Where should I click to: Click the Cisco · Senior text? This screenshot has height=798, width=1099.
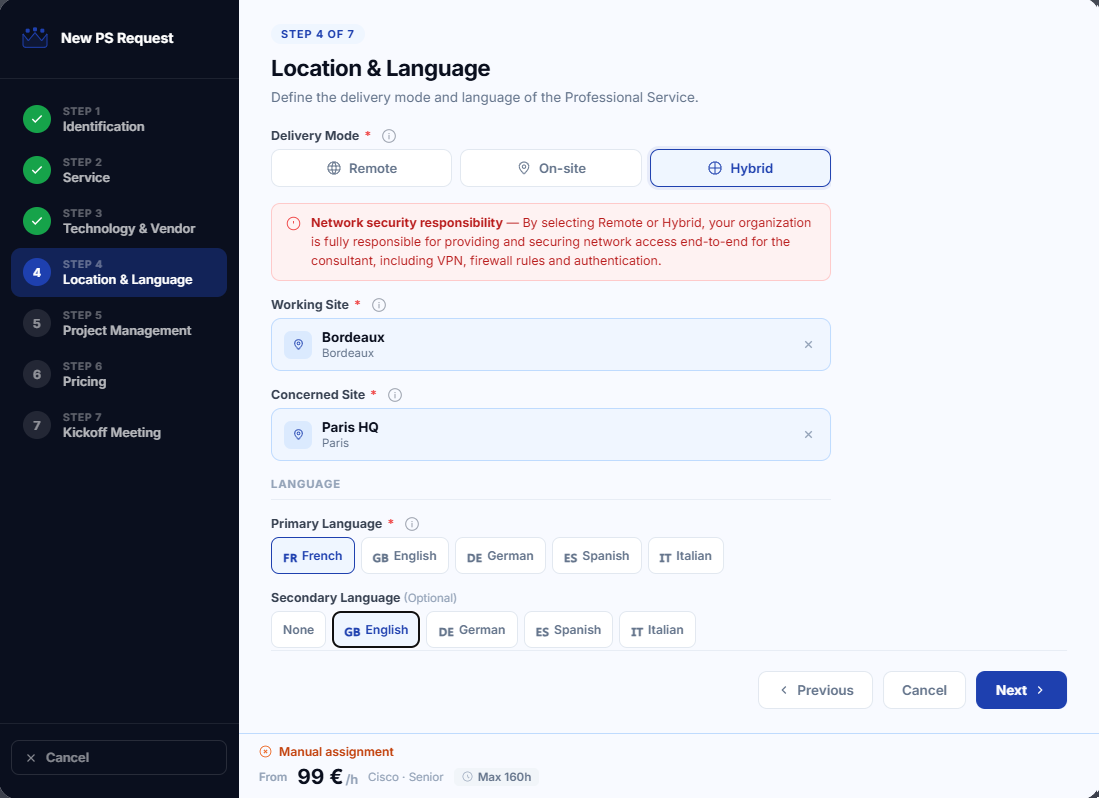[x=406, y=777]
